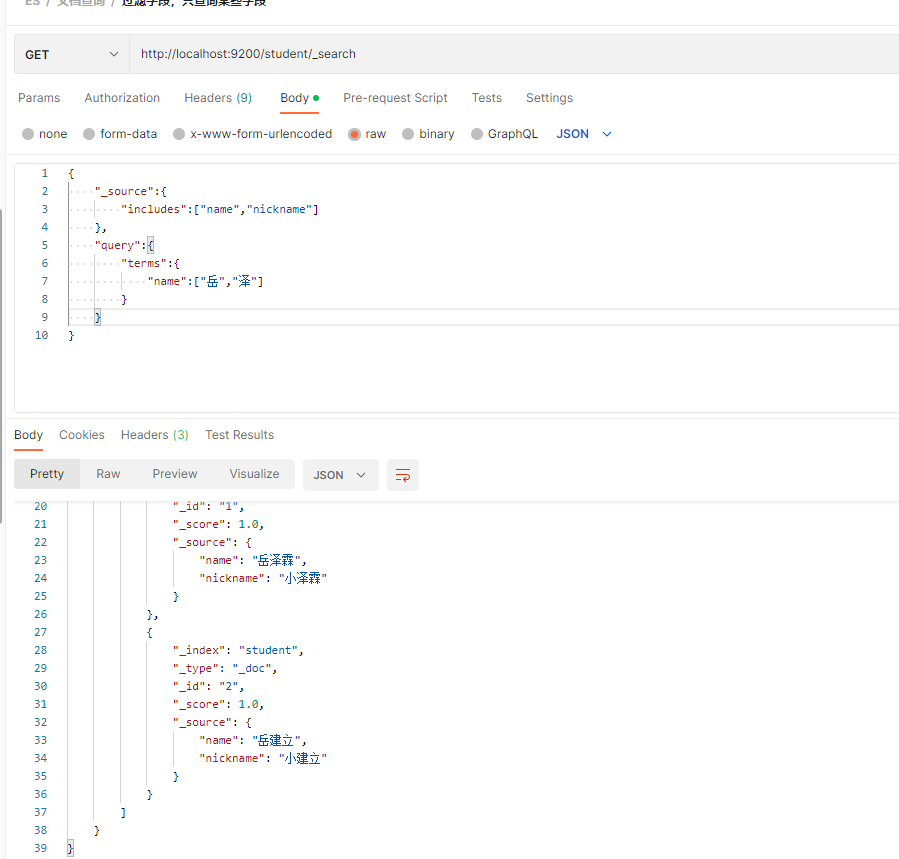Switch to the Params tab
899x859 pixels.
[39, 98]
